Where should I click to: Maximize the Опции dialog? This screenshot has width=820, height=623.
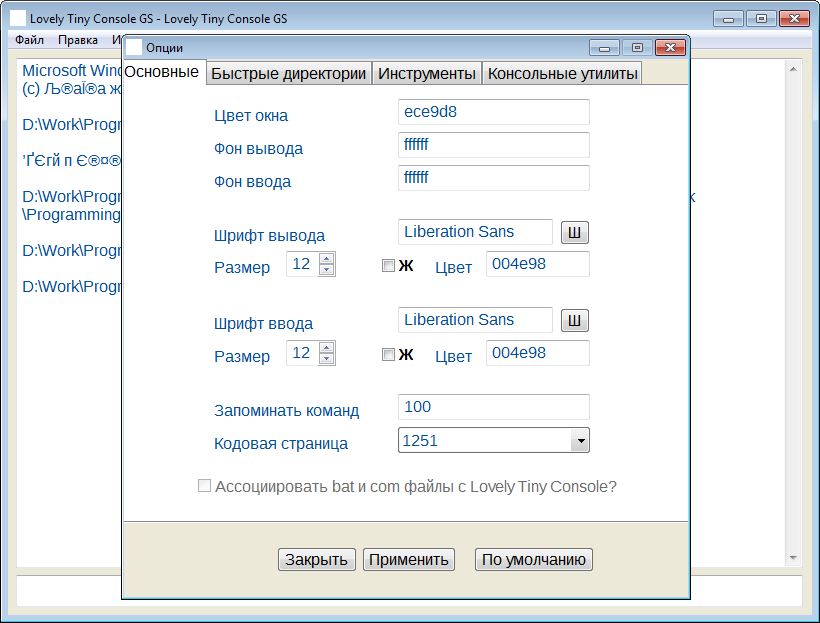637,48
